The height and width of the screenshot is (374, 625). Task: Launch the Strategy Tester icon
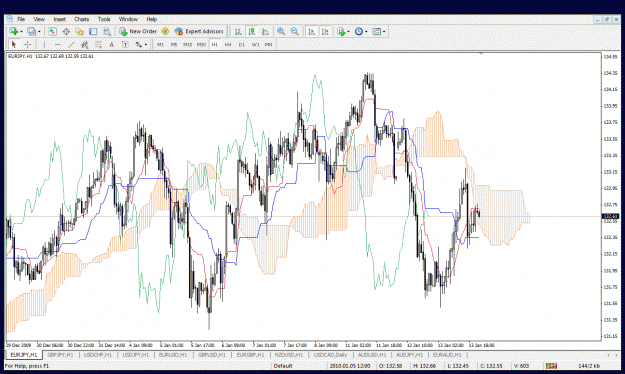pos(106,31)
